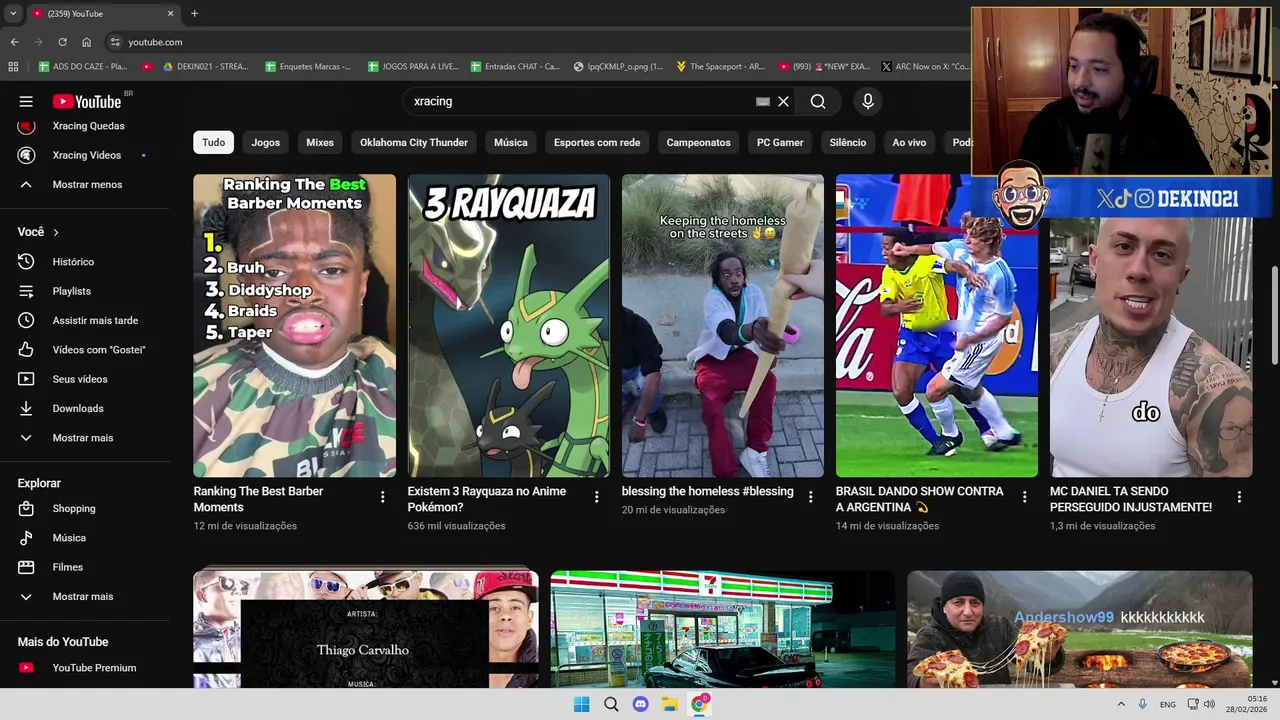Viewport: 1280px width, 720px height.
Task: Open a new browser tab
Action: pyautogui.click(x=194, y=14)
